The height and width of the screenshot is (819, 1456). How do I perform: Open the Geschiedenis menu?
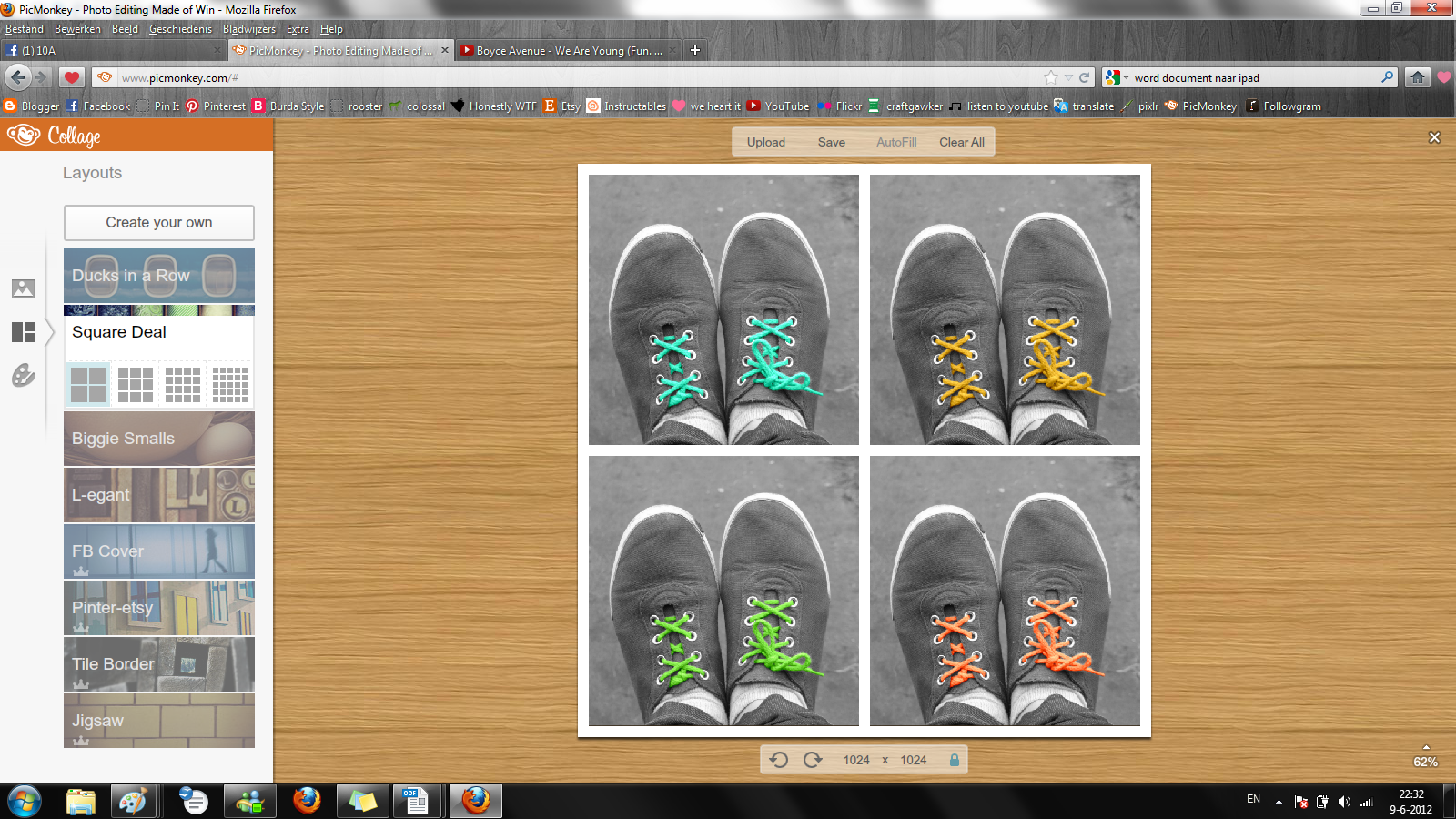(180, 29)
